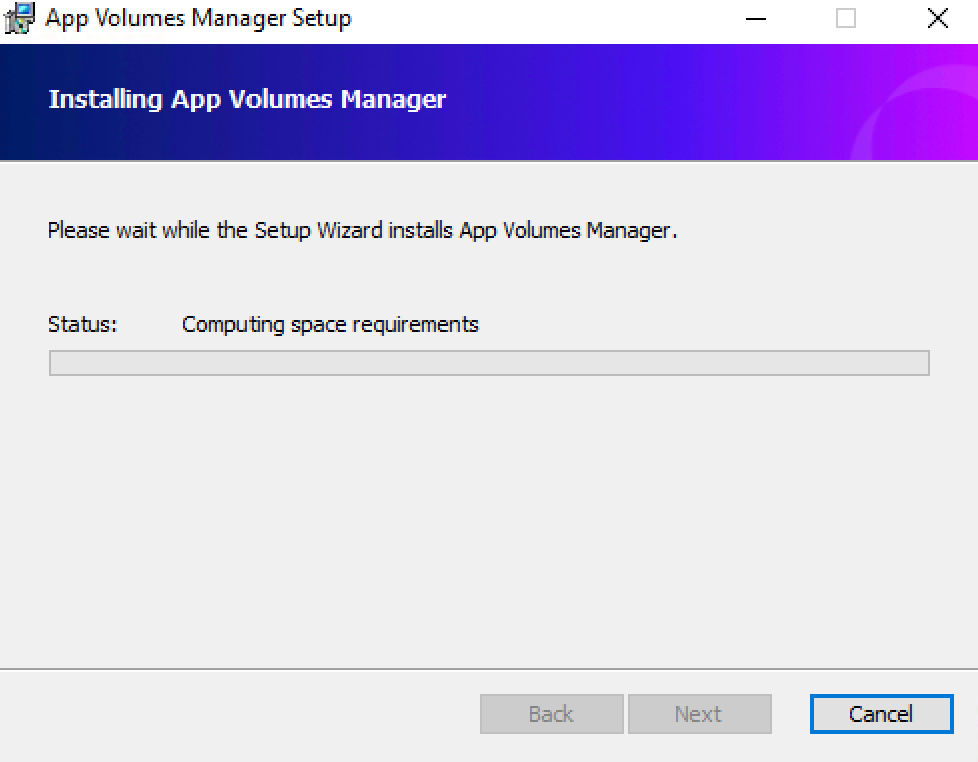Click the greyed-out maximize window button
978x762 pixels.
click(x=846, y=19)
